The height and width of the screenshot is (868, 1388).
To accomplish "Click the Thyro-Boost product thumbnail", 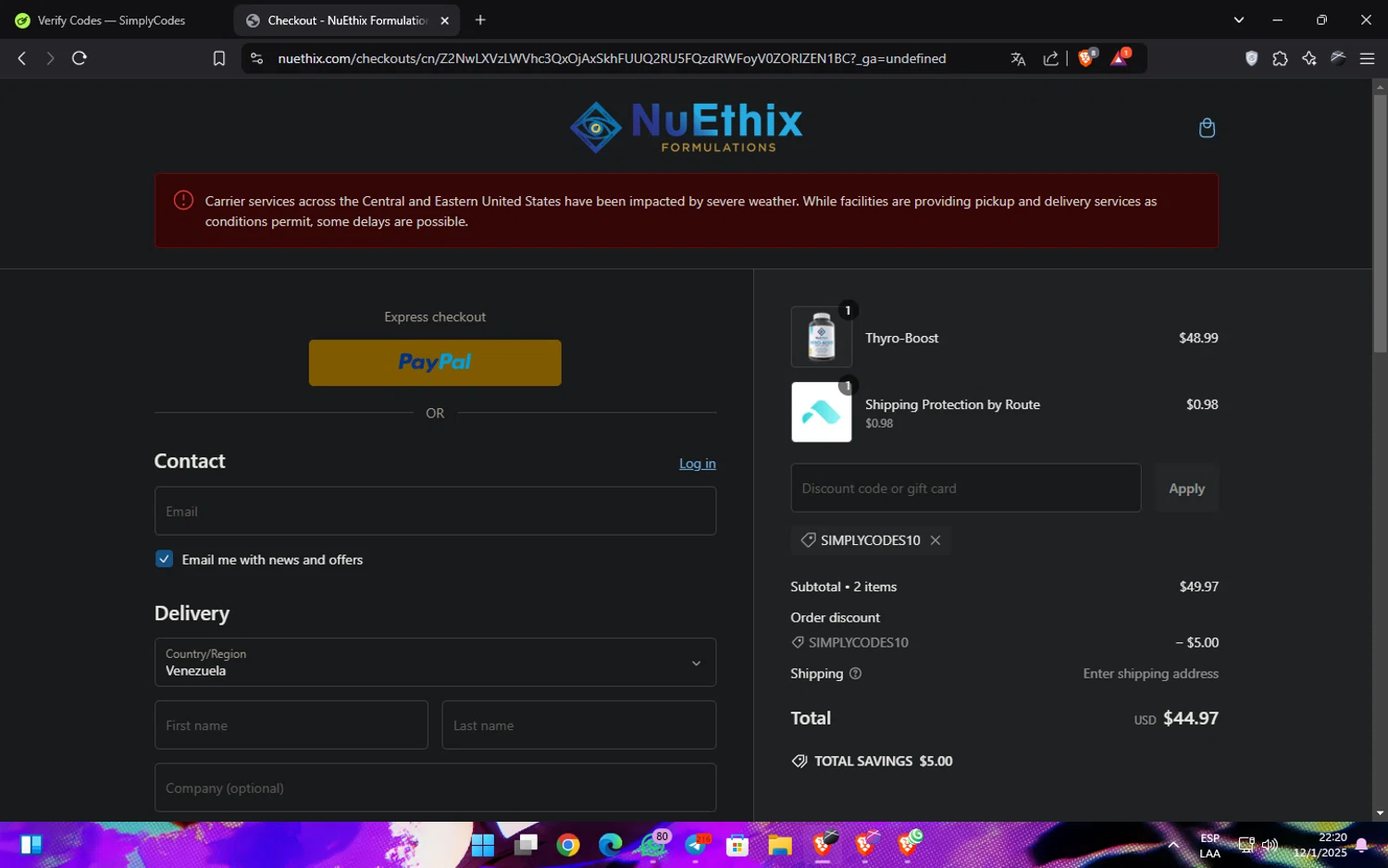I will click(x=822, y=337).
